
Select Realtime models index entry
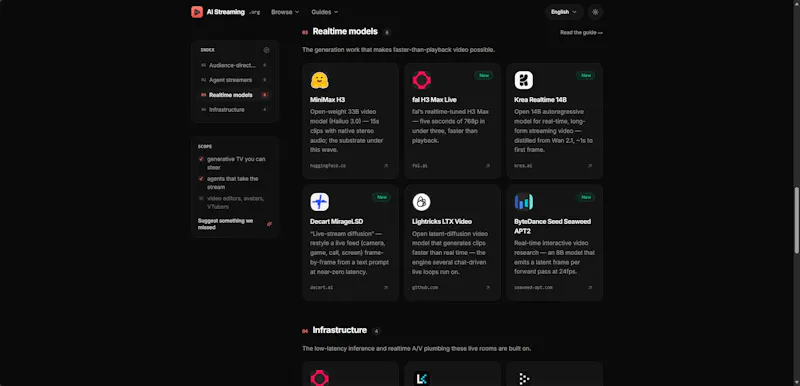point(234,95)
